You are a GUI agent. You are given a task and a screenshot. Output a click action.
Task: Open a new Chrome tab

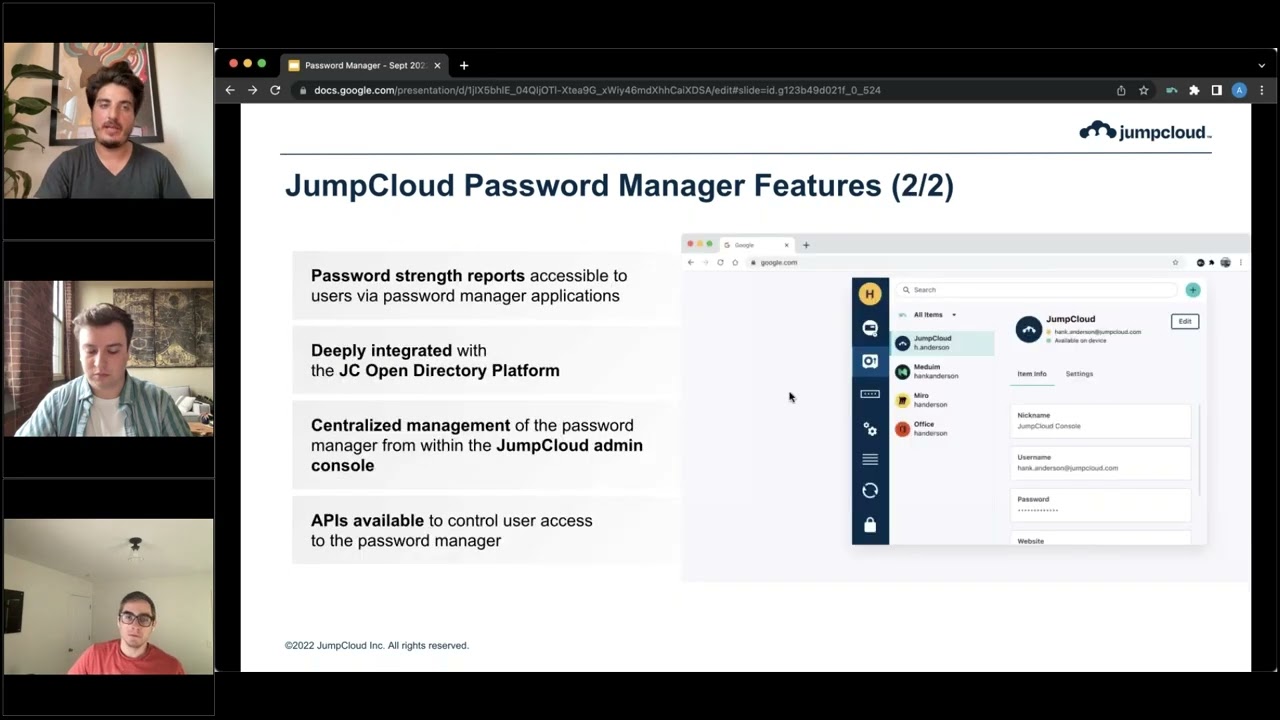coord(464,66)
